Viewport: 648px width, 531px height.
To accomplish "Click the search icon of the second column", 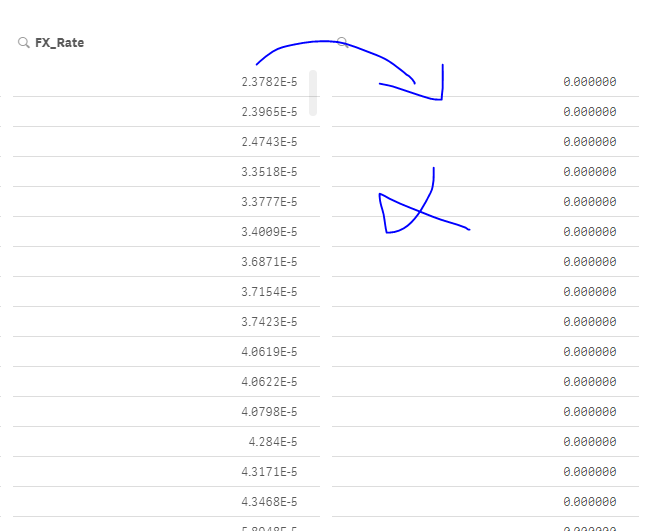I will 342,42.
